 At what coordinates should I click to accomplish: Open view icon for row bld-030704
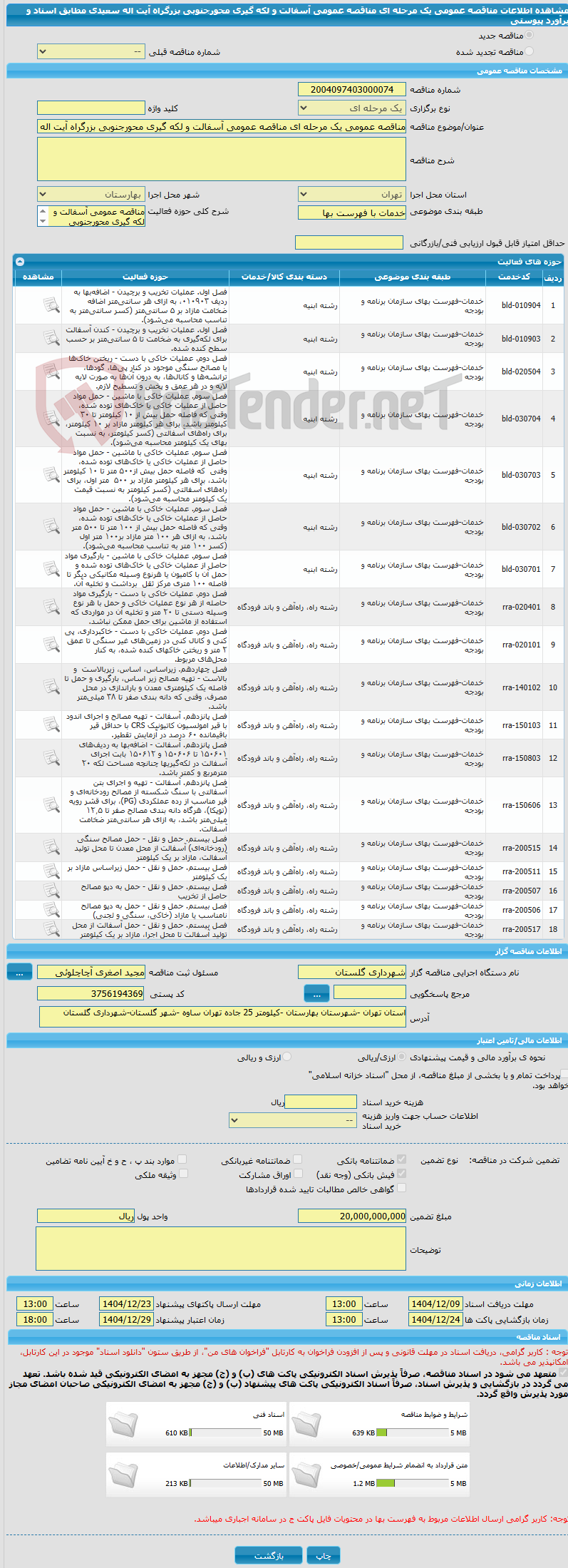[x=51, y=419]
